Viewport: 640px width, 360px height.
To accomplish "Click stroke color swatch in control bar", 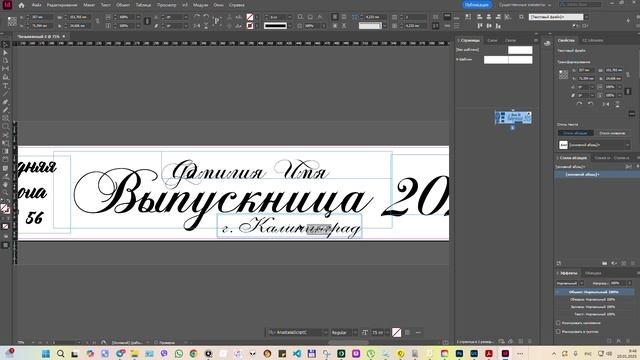I will coord(250,26).
